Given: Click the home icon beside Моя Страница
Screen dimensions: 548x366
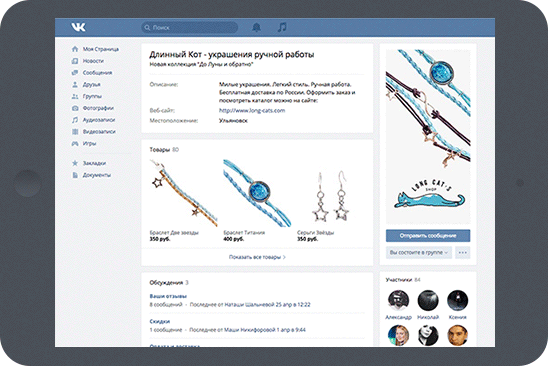Looking at the screenshot, I should click(75, 49).
